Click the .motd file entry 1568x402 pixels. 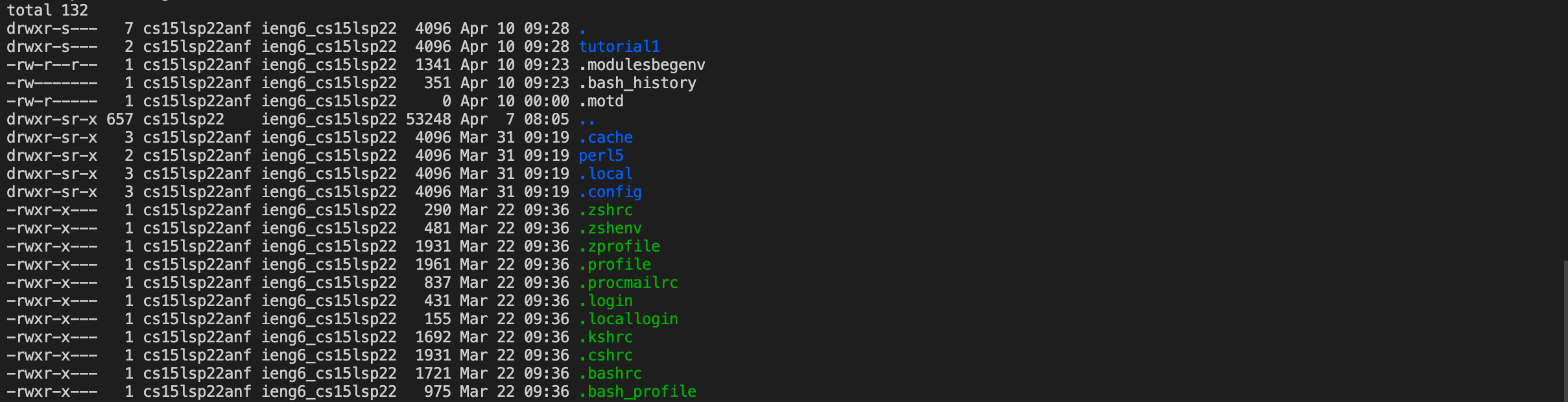tap(601, 101)
